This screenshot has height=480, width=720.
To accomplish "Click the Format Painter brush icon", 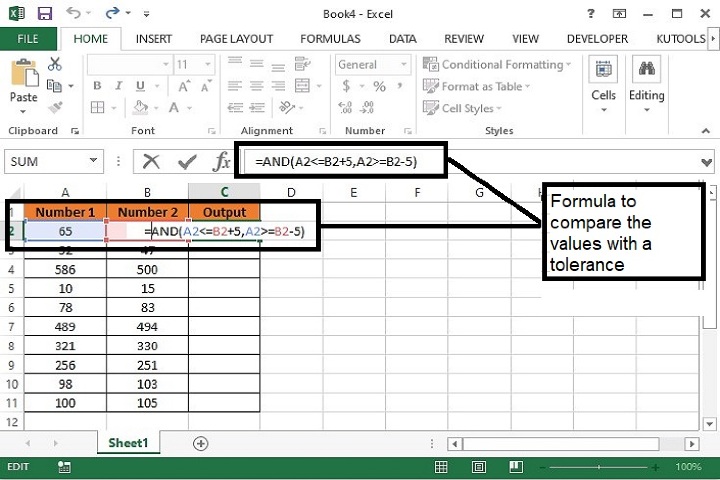I will pyautogui.click(x=55, y=107).
